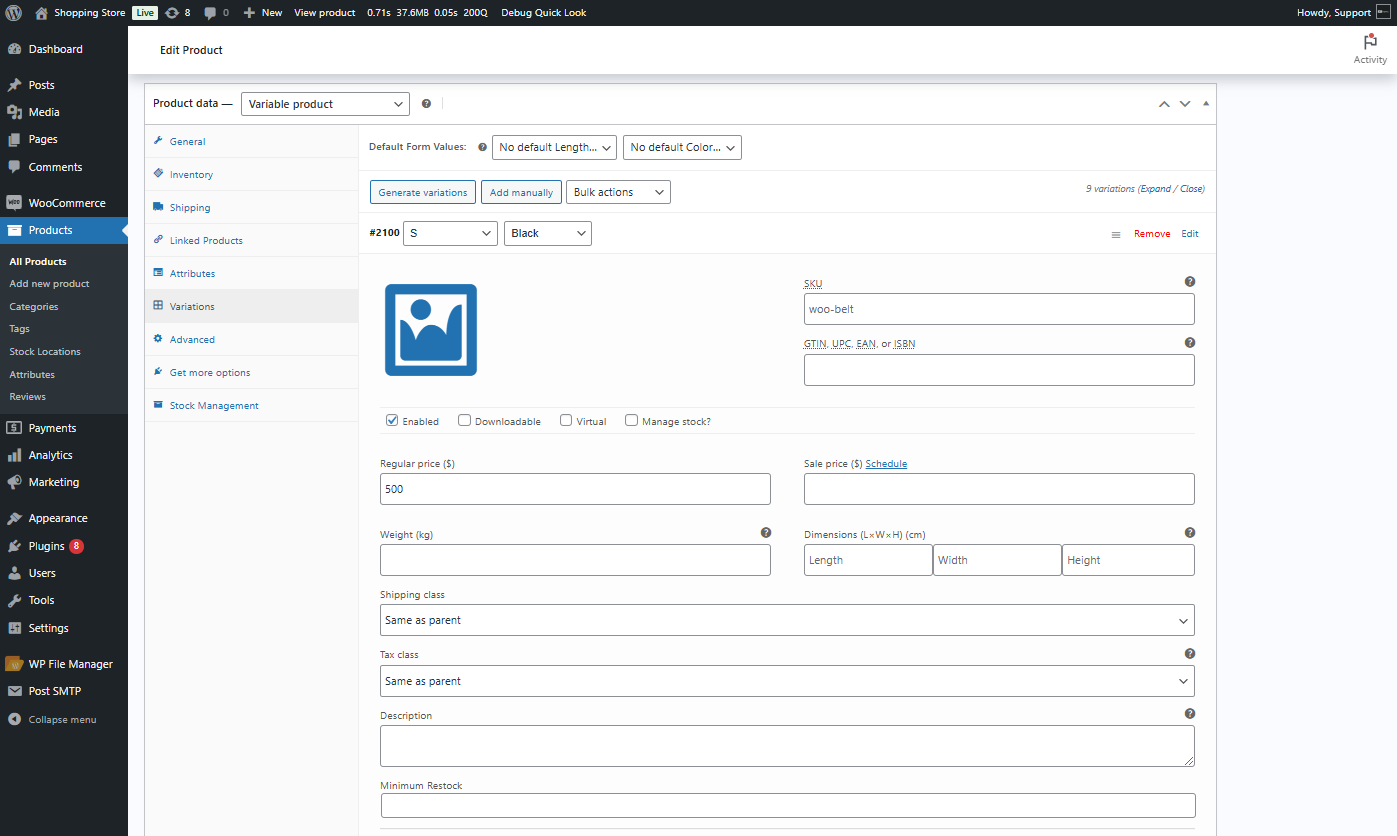Click the Generate variations button
The height and width of the screenshot is (836, 1397).
click(x=422, y=192)
